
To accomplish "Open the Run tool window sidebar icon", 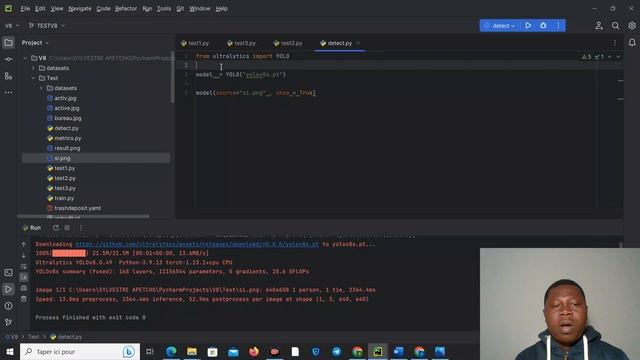I will click(8, 289).
